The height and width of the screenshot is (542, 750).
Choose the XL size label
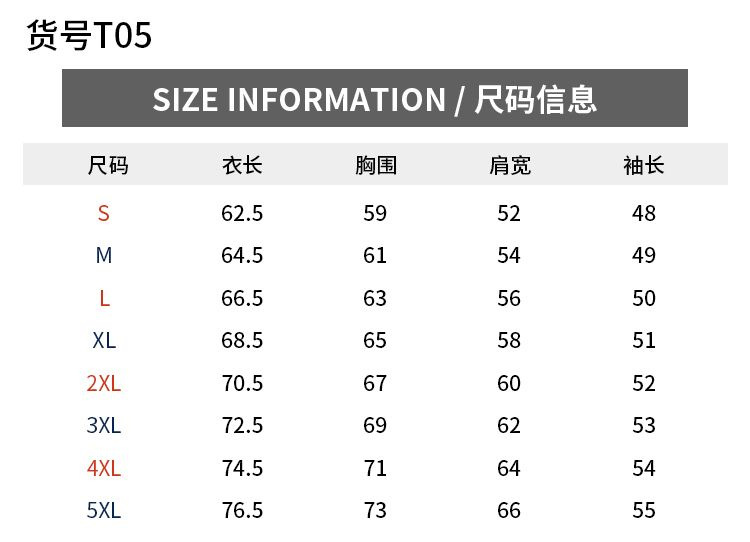(x=104, y=341)
